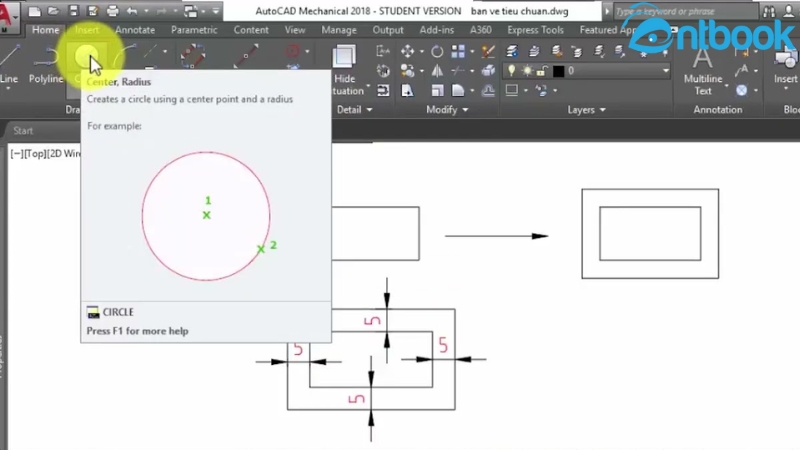Open the Express Tools ribbon tab
Viewport: 800px width, 450px height.
[x=535, y=30]
